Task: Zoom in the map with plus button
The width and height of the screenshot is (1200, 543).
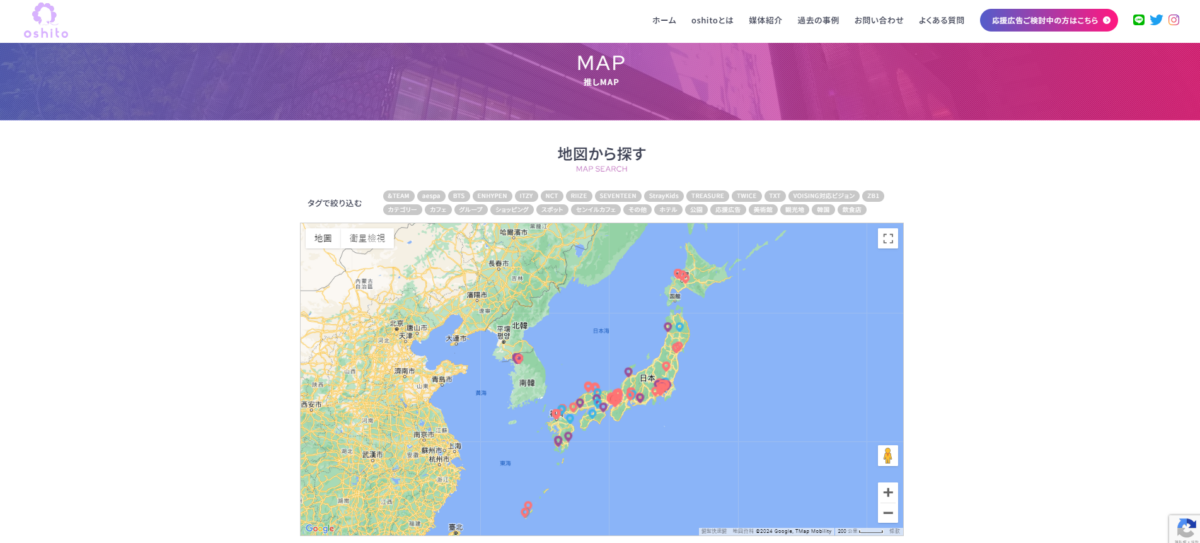Action: click(888, 492)
